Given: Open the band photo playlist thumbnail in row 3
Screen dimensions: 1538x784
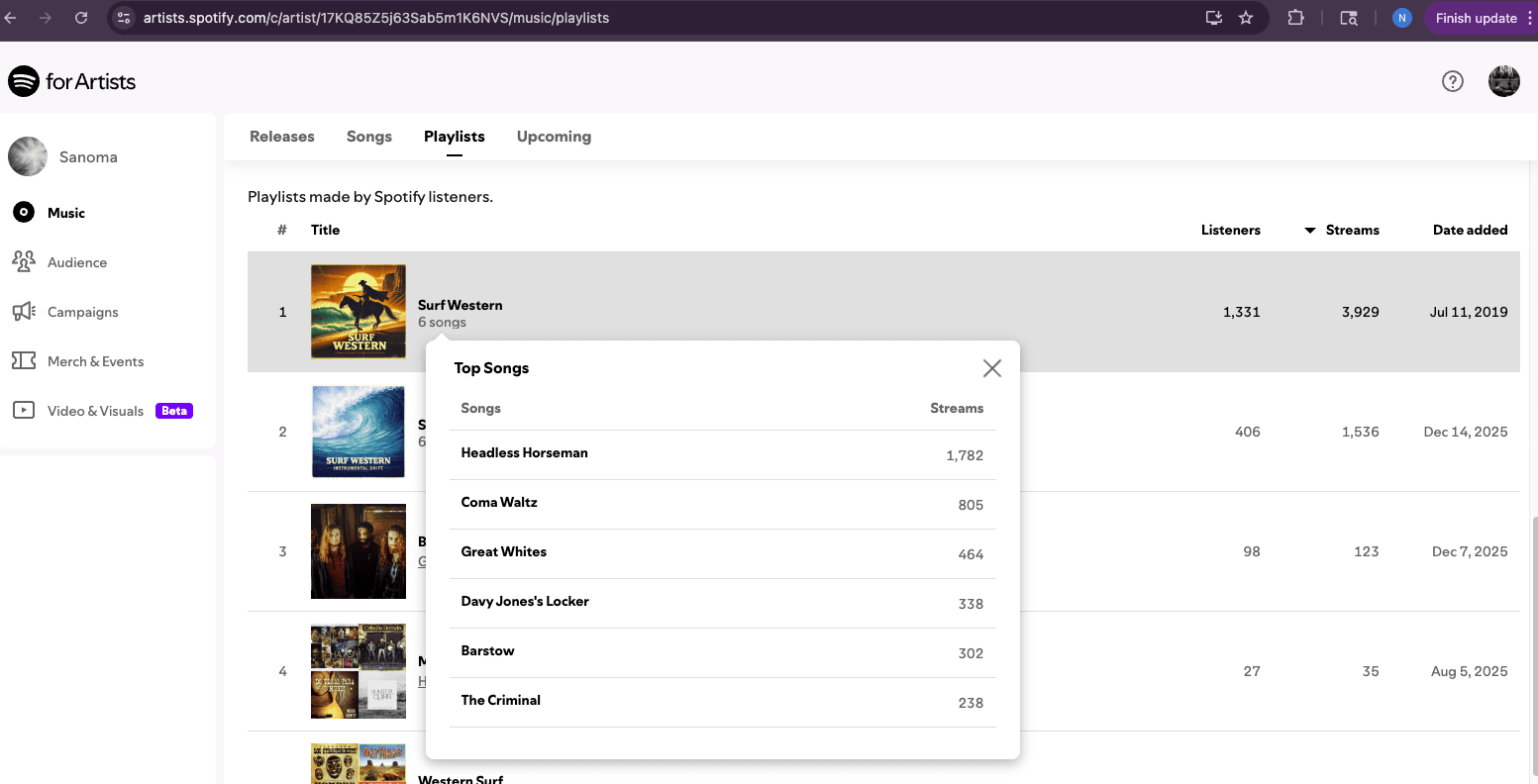Looking at the screenshot, I should point(359,551).
